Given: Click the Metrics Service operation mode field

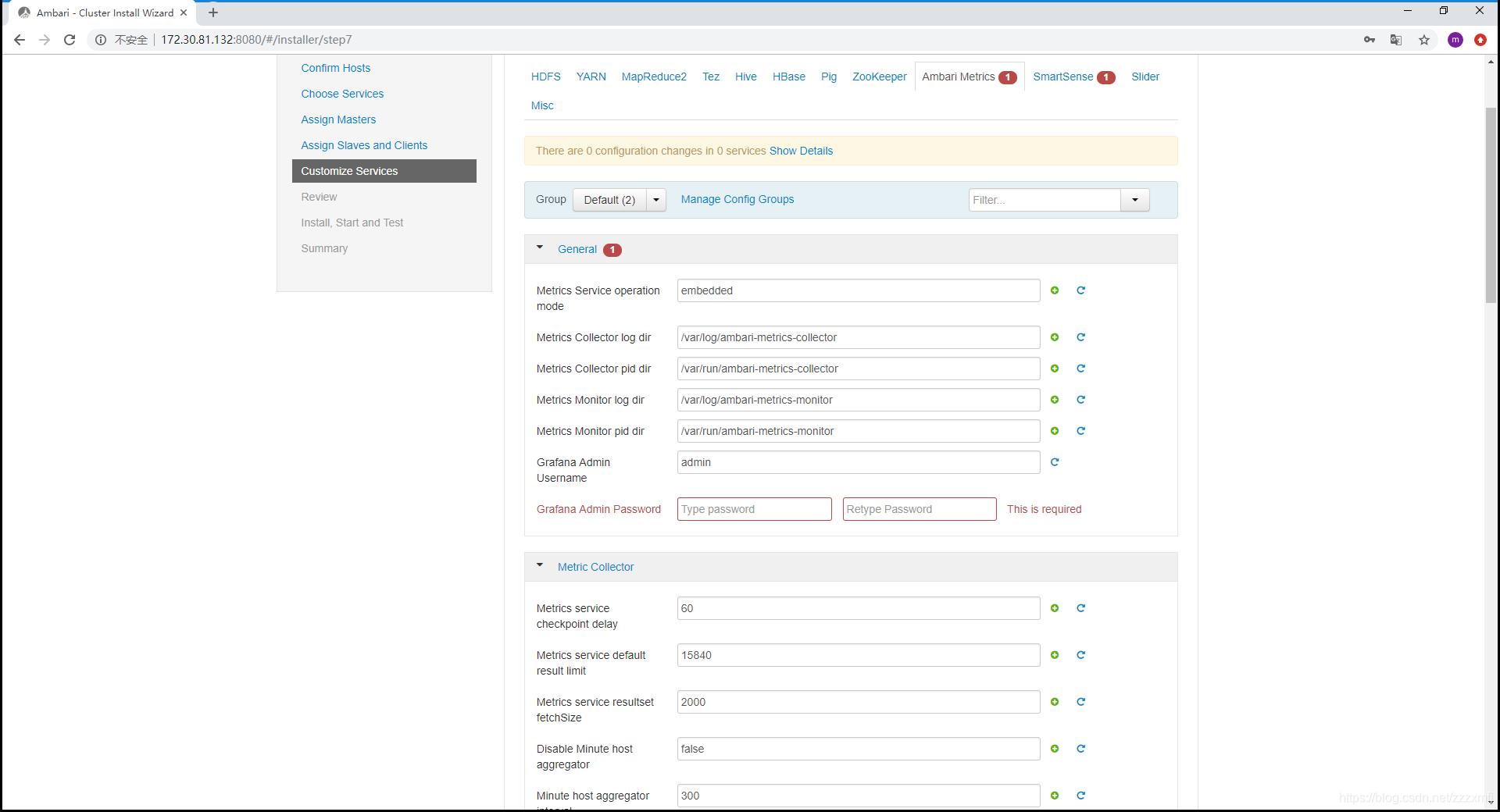Looking at the screenshot, I should [859, 290].
